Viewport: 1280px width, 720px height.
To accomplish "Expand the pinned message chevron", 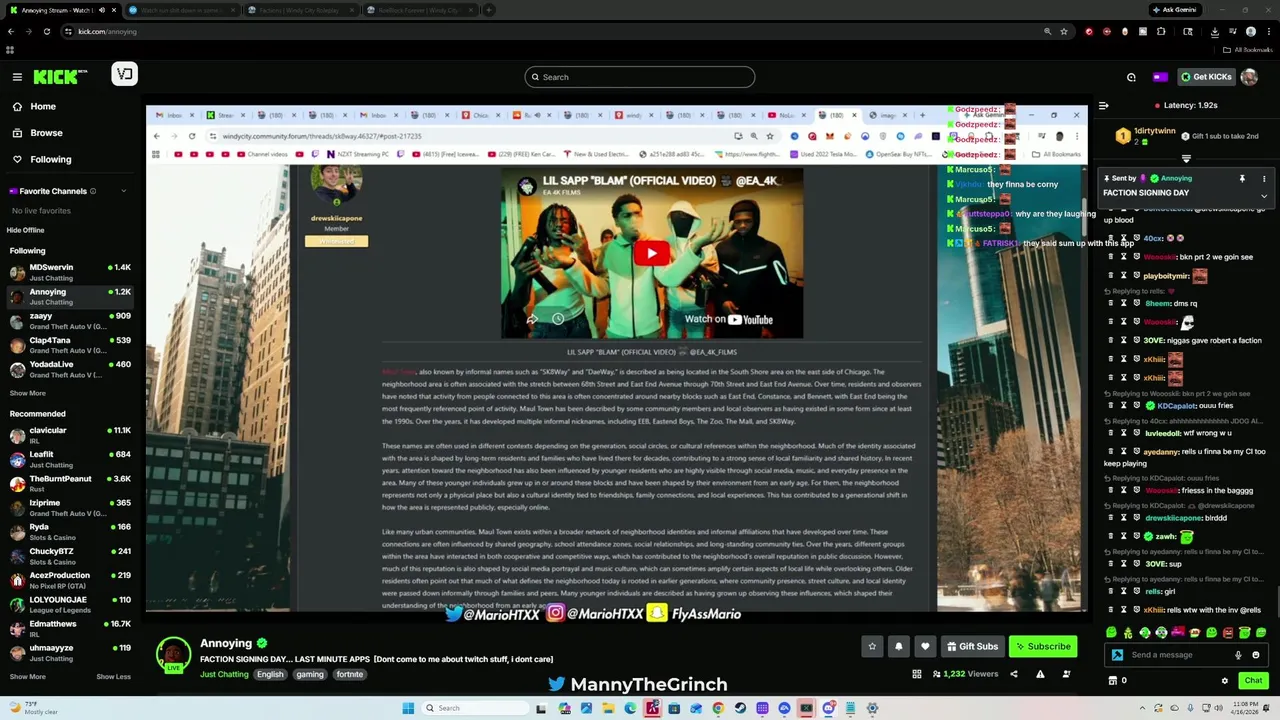I will 1264,196.
